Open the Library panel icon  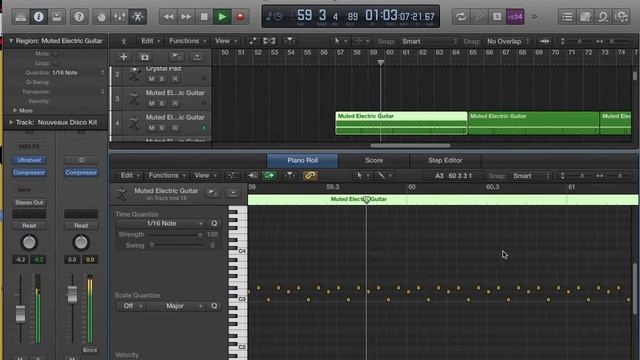coord(20,17)
